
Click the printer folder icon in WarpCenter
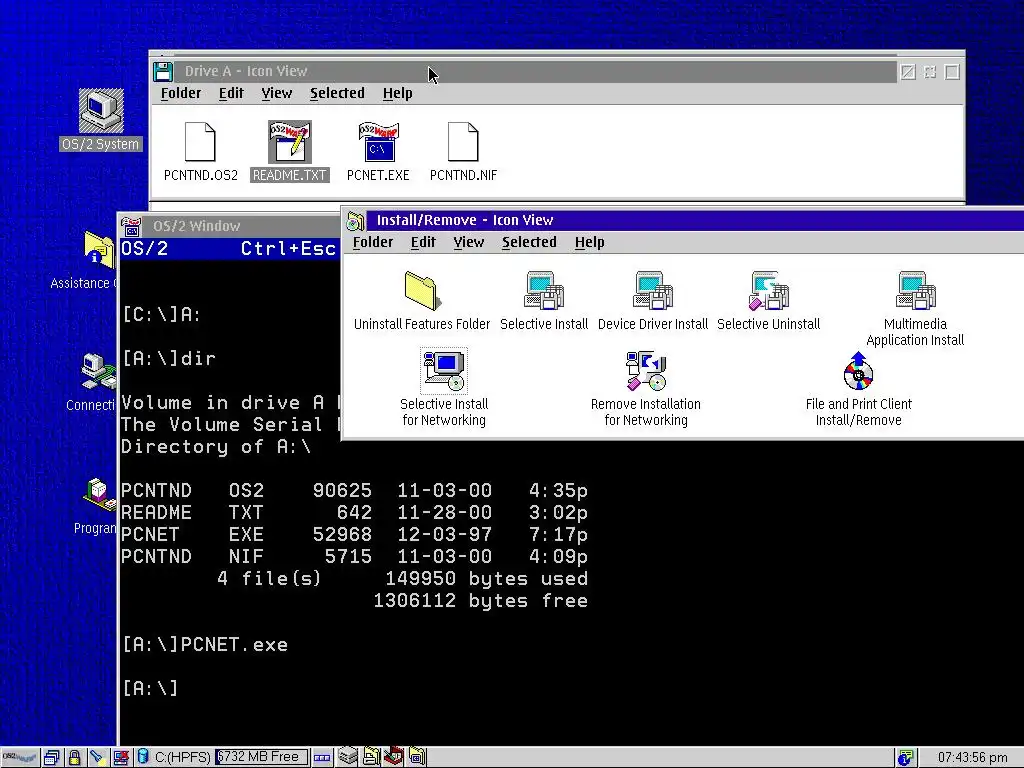point(371,757)
